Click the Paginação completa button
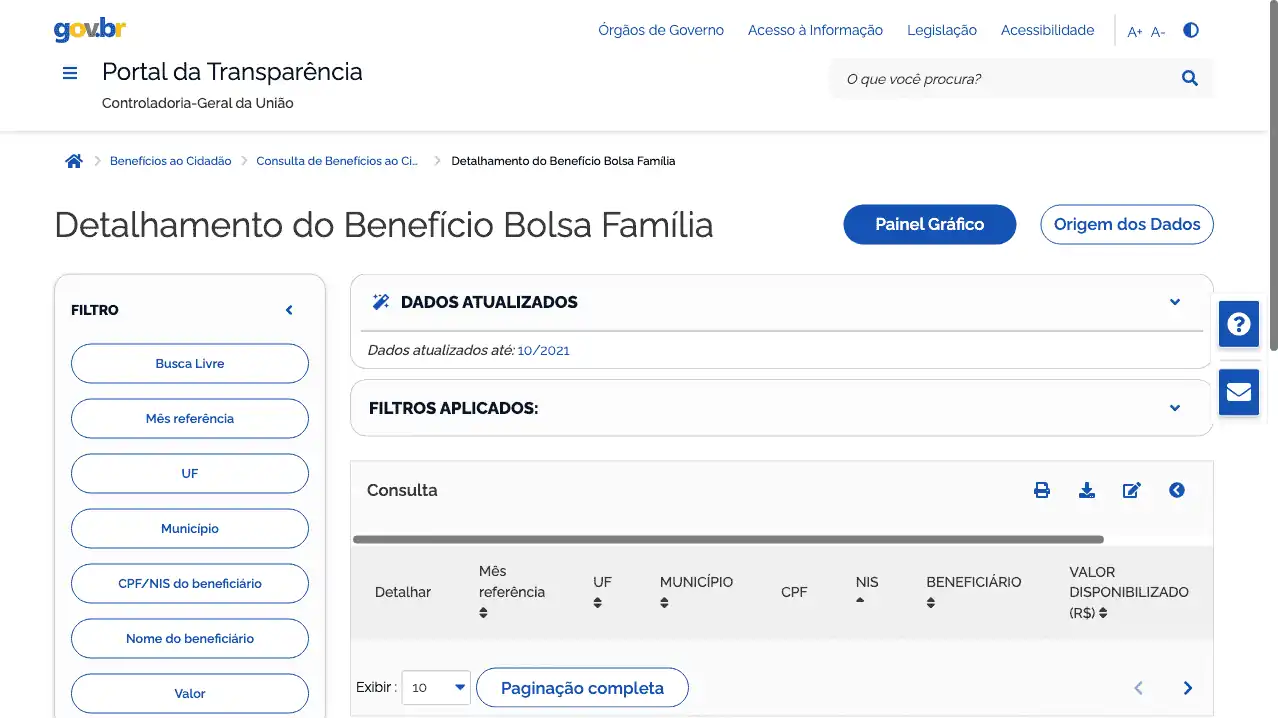The height and width of the screenshot is (718, 1278). point(582,688)
